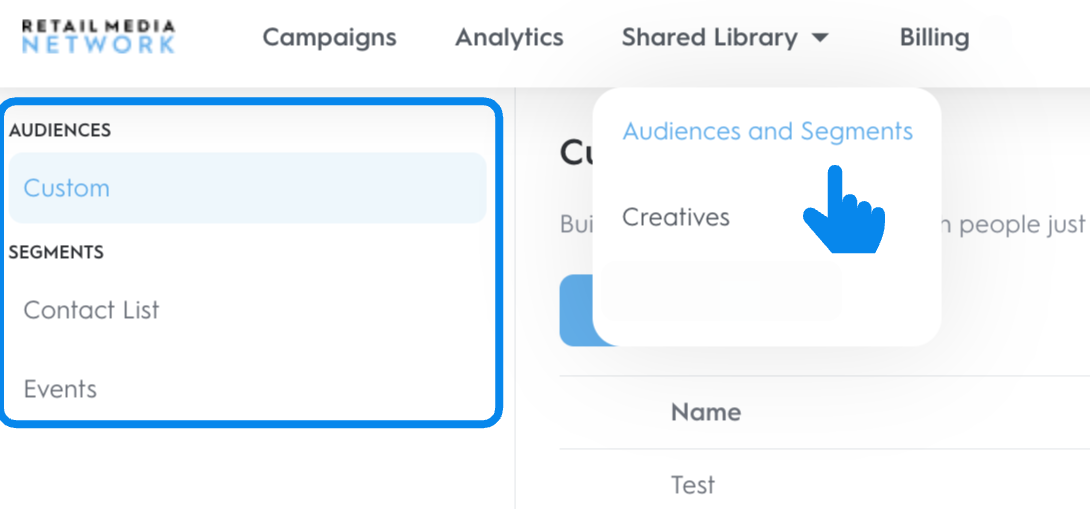Click the partially hidden page heading
The image size is (1090, 509).
[576, 153]
